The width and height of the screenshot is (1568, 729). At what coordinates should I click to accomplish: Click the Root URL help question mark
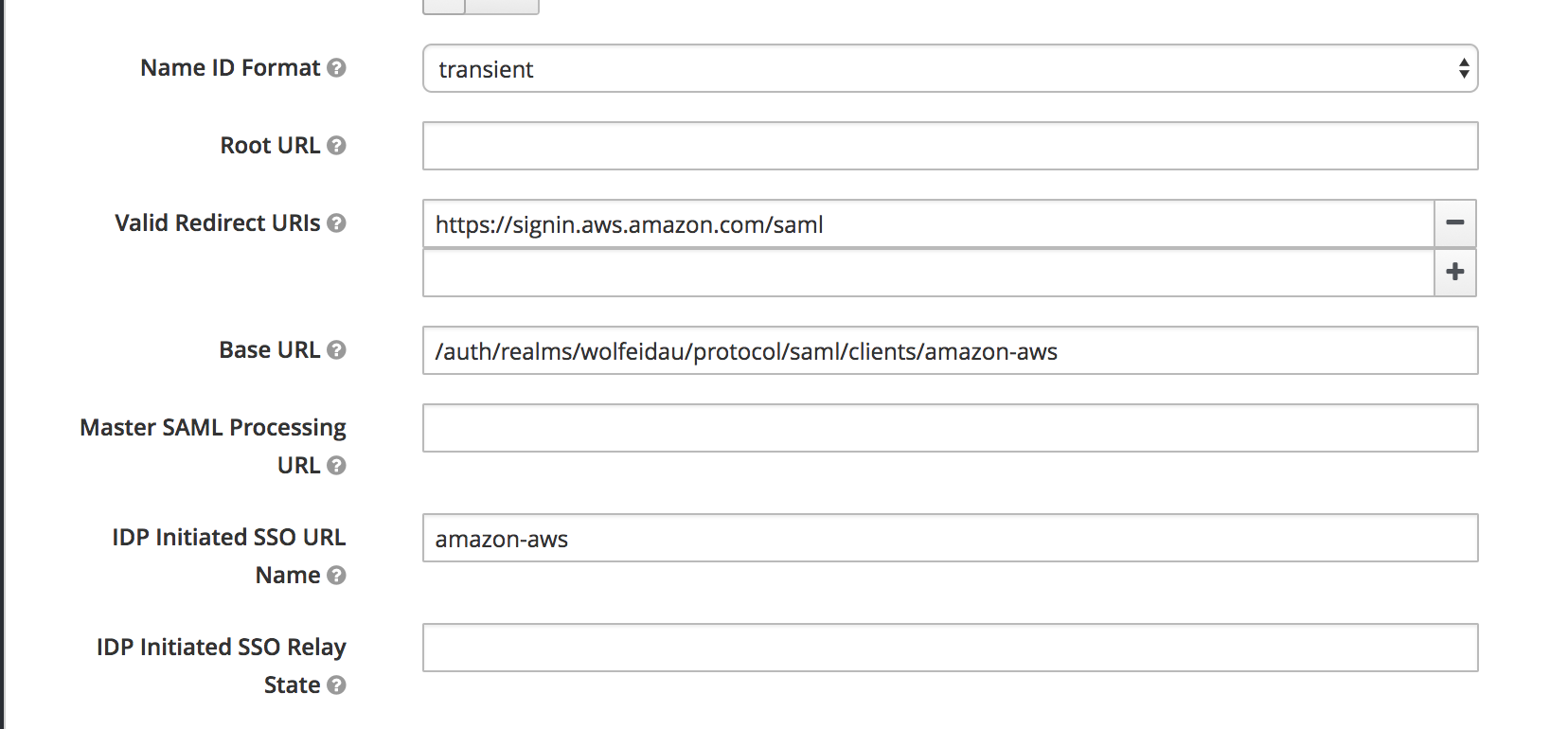pos(336,146)
